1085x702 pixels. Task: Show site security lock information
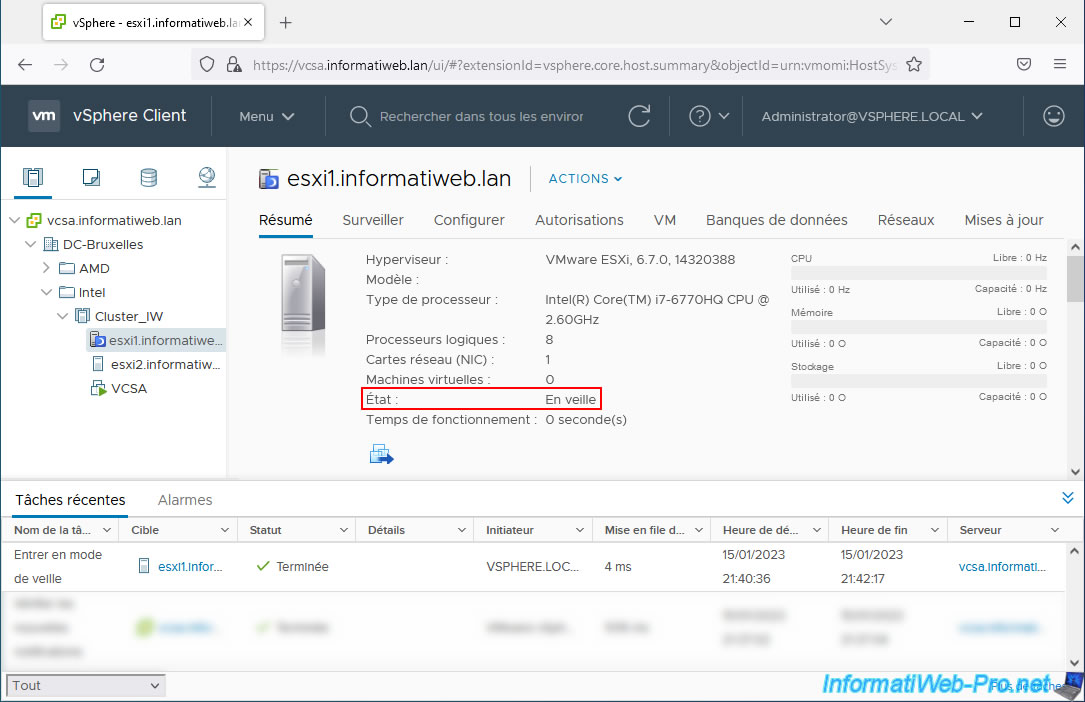click(234, 64)
